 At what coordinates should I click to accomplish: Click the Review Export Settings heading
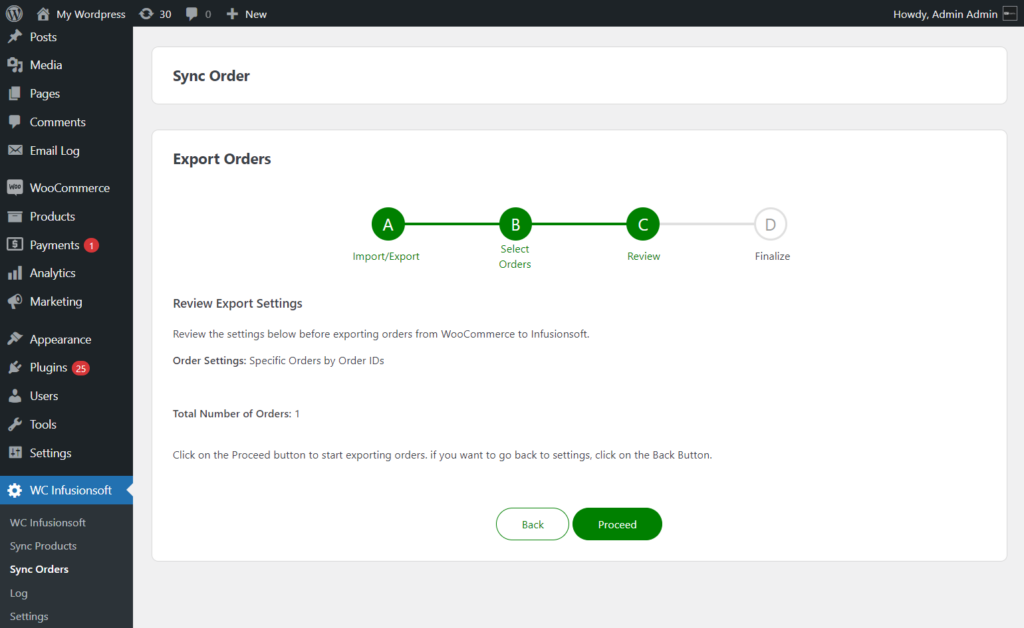click(238, 303)
